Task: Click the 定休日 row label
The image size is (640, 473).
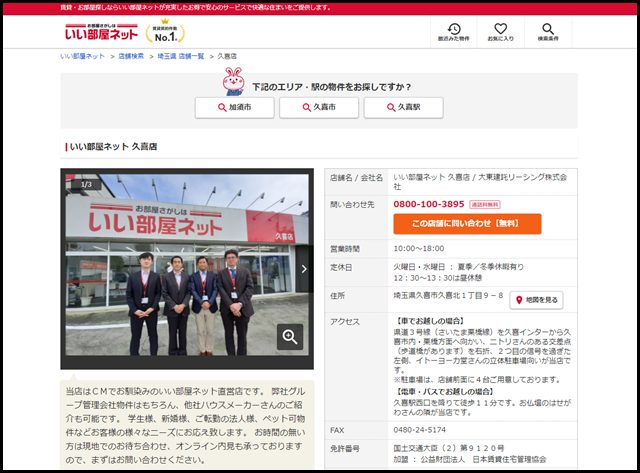Action: (341, 267)
